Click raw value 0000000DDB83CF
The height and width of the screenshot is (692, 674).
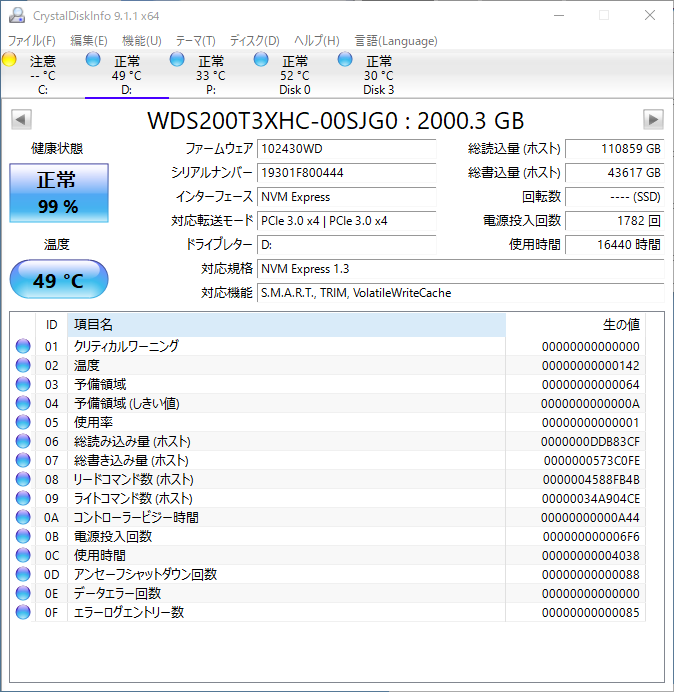click(590, 441)
